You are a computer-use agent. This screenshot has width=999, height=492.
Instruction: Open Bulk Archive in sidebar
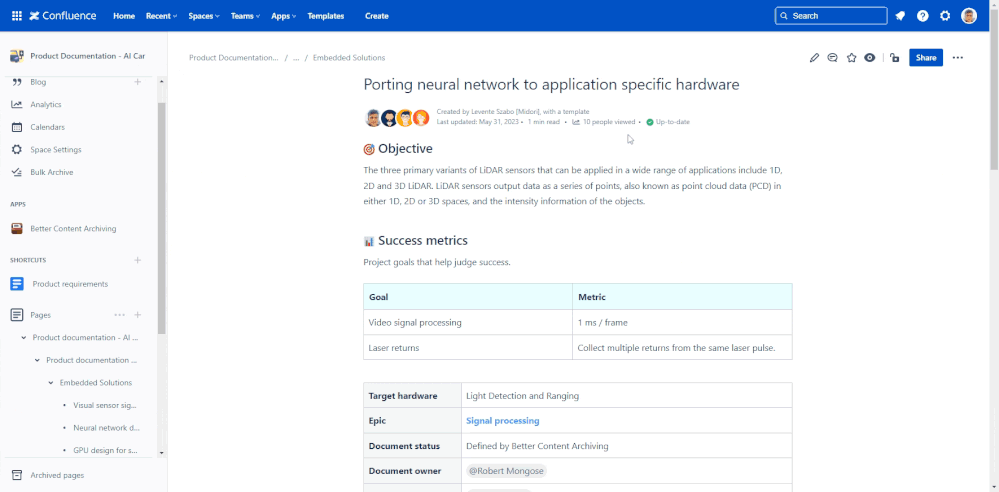[x=52, y=172]
